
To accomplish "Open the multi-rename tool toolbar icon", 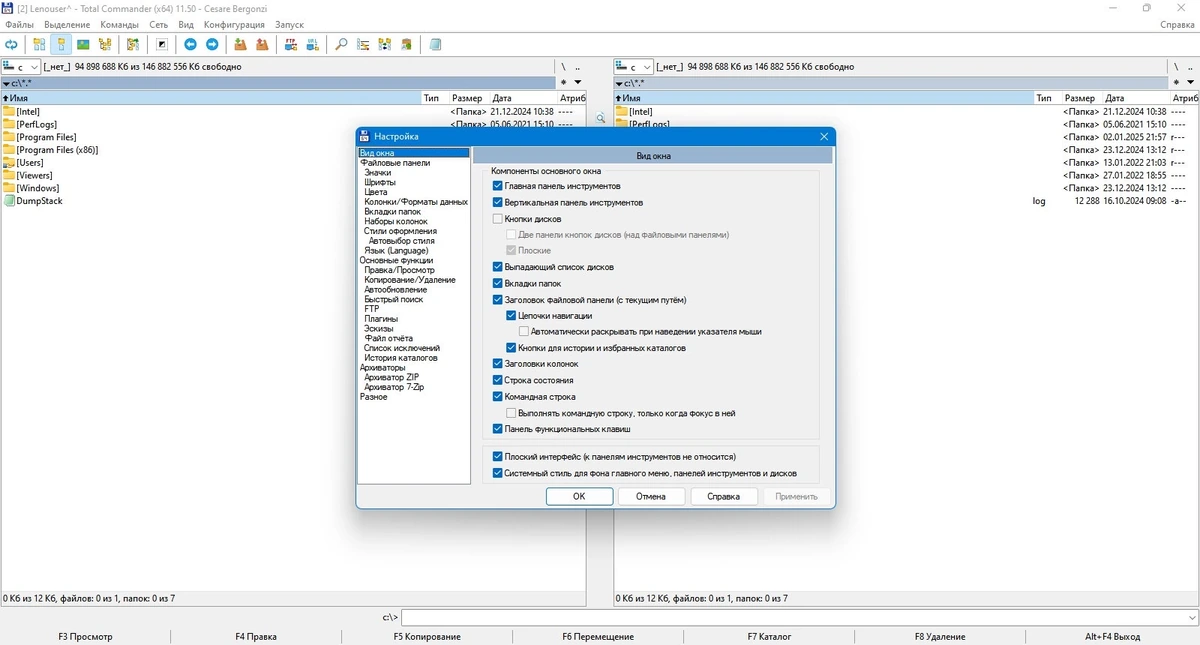I will point(363,44).
